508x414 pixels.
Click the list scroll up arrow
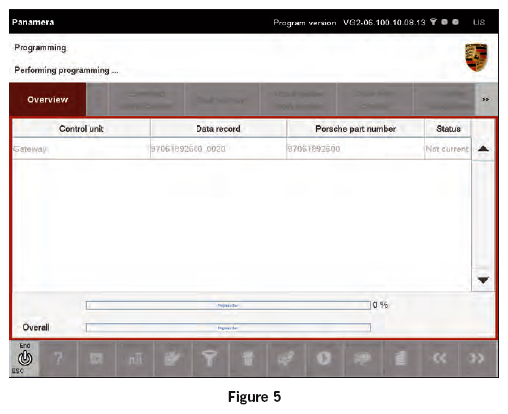[x=483, y=149]
